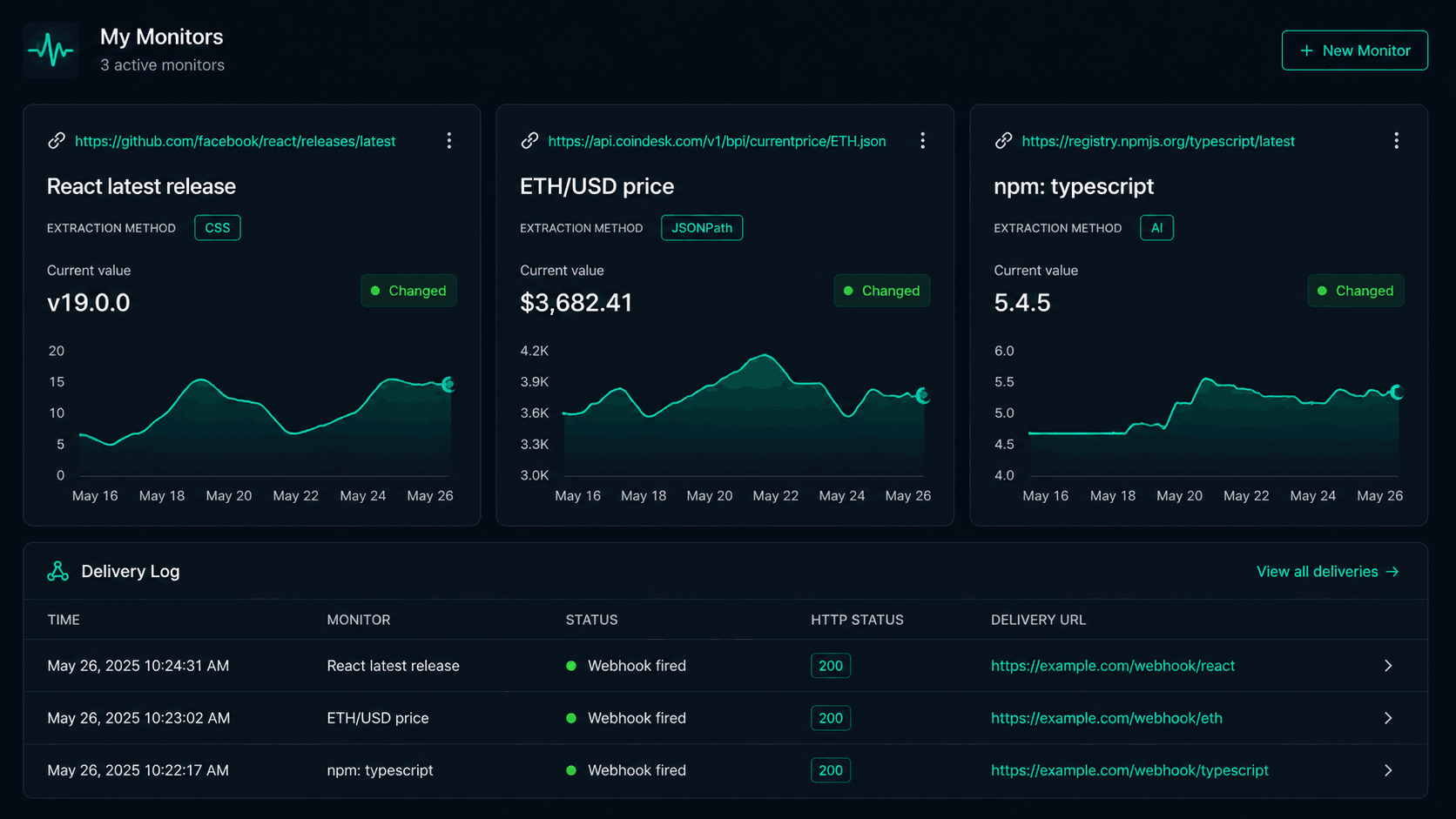Screen dimensions: 1456x819
Task: Click the latest data point on ETH/USD chart
Action: coord(923,396)
